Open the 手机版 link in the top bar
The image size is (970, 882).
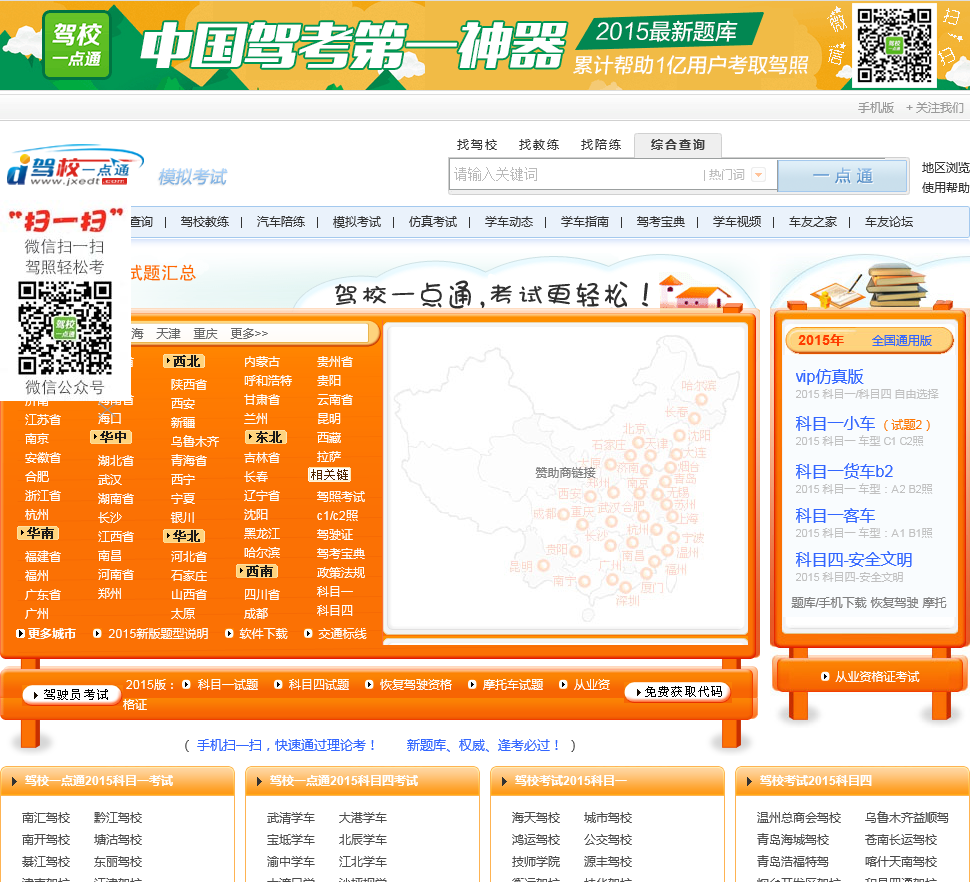click(x=876, y=108)
